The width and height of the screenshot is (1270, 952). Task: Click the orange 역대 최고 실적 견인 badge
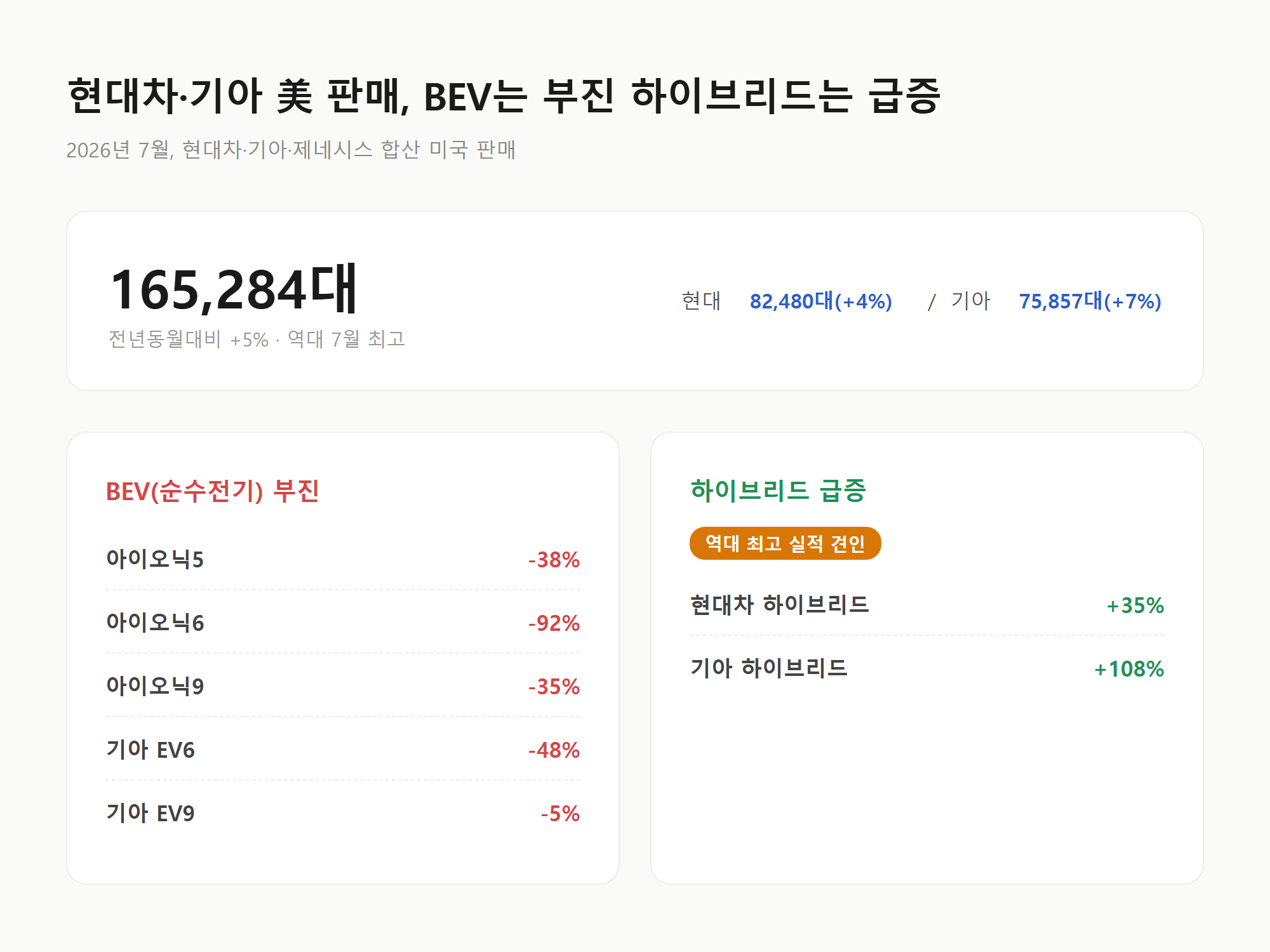[785, 543]
